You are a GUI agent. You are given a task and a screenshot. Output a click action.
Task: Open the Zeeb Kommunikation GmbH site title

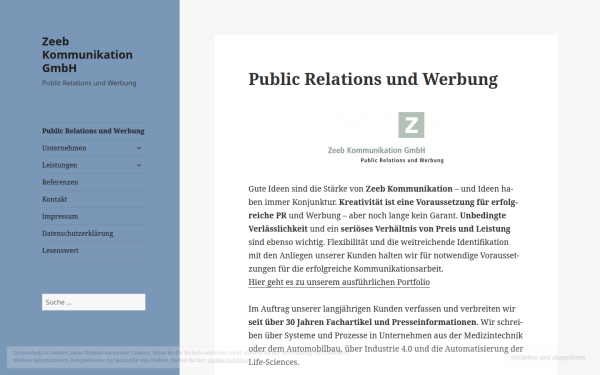pos(87,55)
